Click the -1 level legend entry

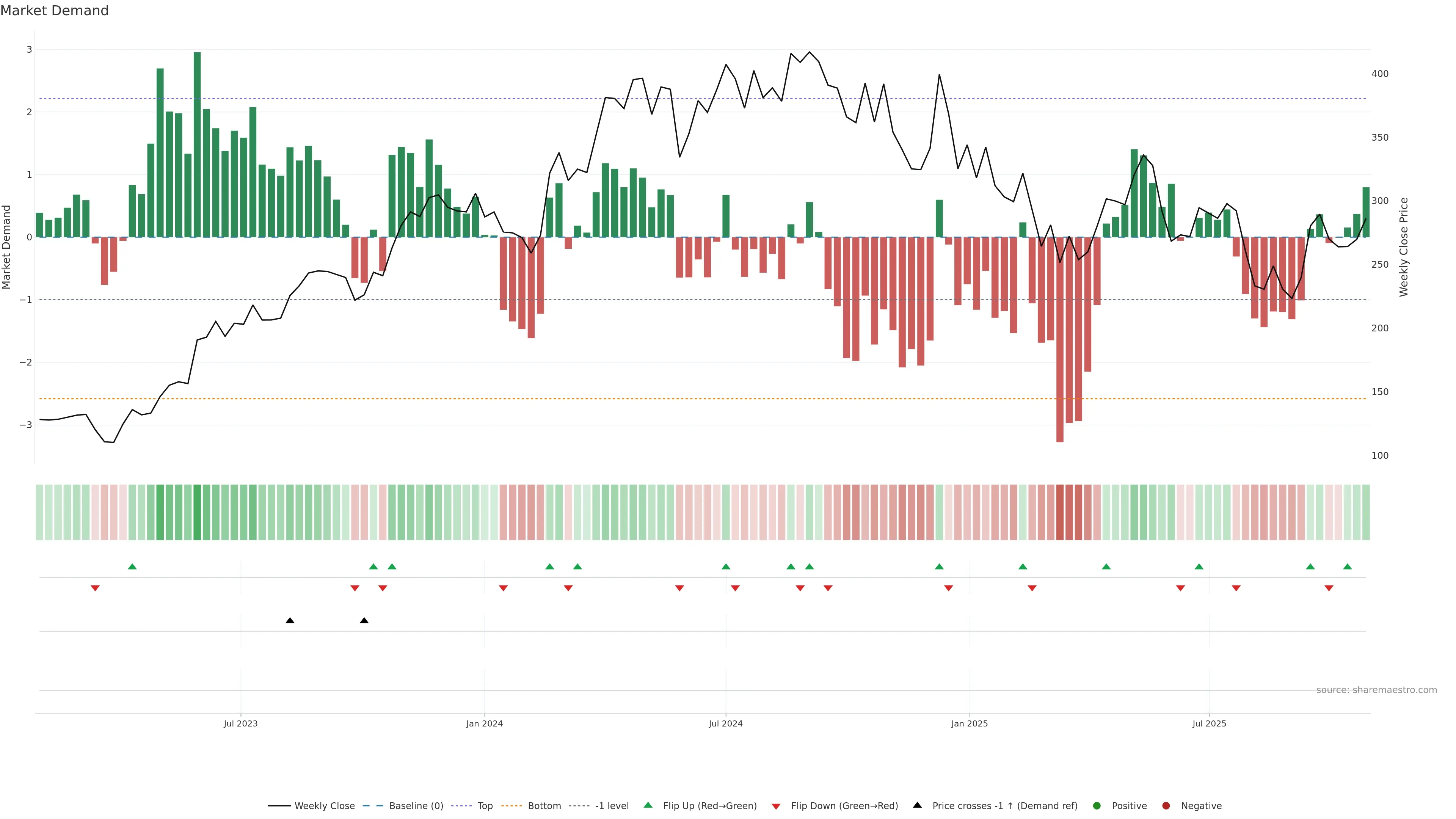(x=612, y=806)
